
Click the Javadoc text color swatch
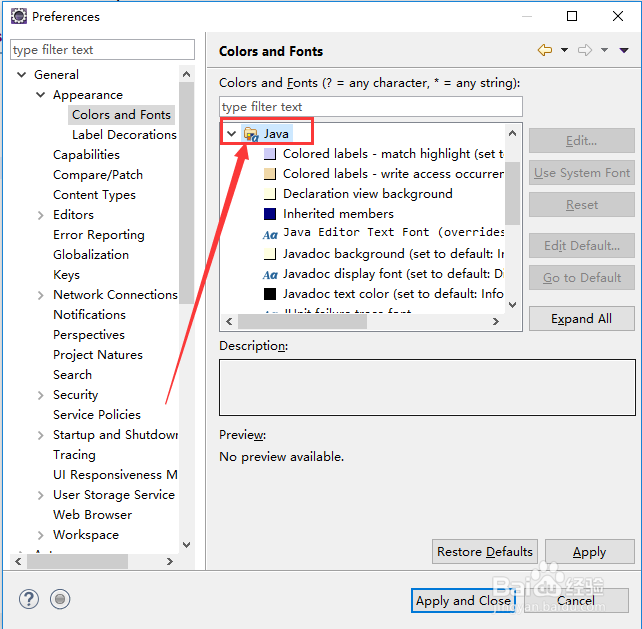pos(270,294)
